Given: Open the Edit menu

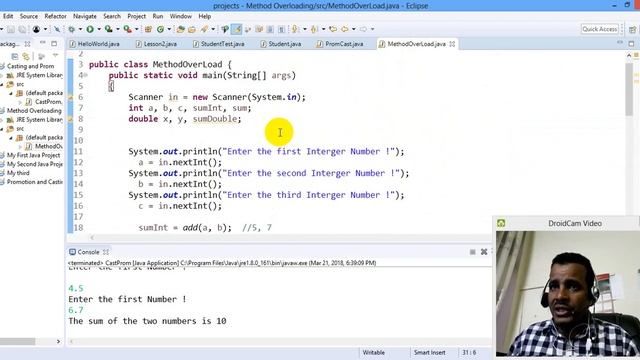Looking at the screenshot, I should tap(8, 16).
